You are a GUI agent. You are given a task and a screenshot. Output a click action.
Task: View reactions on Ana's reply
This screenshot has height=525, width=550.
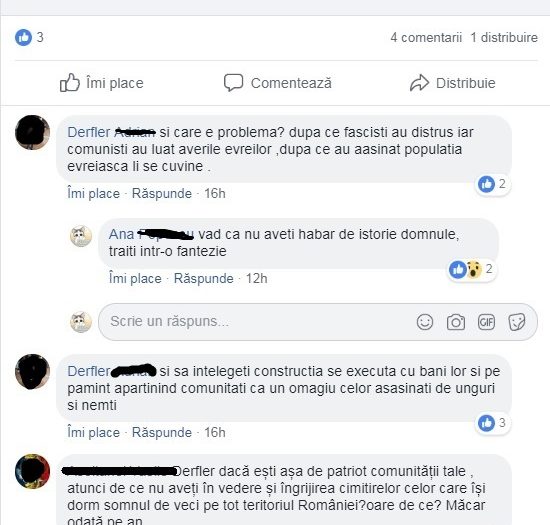click(x=471, y=269)
